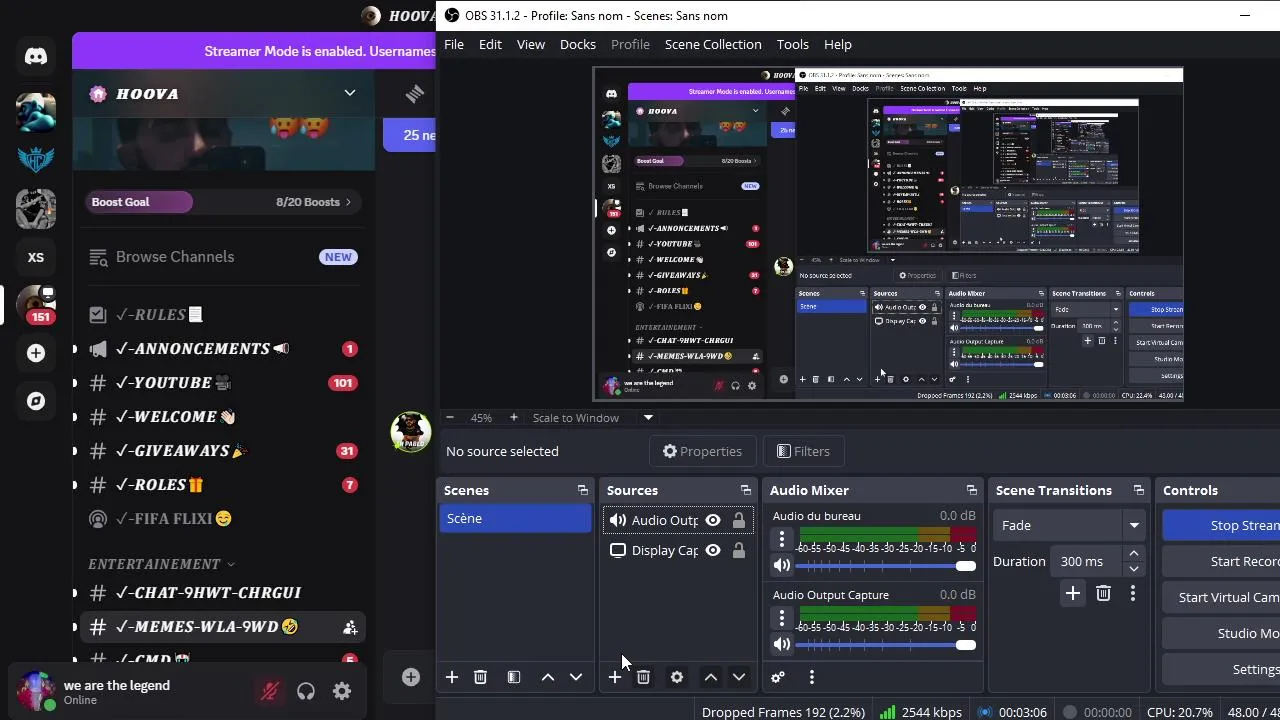Move source up in the Sources toolbar

(x=711, y=677)
